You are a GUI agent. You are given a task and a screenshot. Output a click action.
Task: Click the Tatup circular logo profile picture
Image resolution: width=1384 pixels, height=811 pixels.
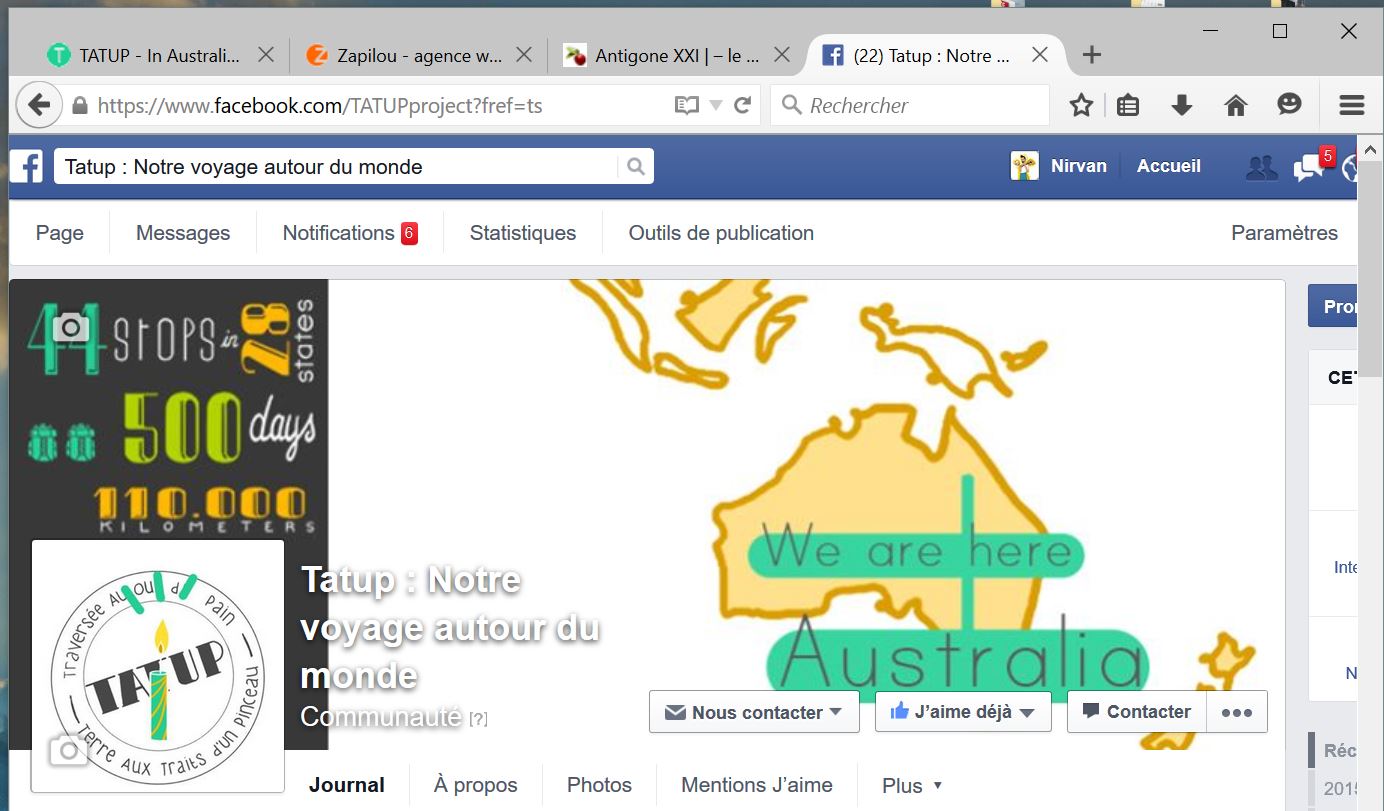pyautogui.click(x=158, y=666)
